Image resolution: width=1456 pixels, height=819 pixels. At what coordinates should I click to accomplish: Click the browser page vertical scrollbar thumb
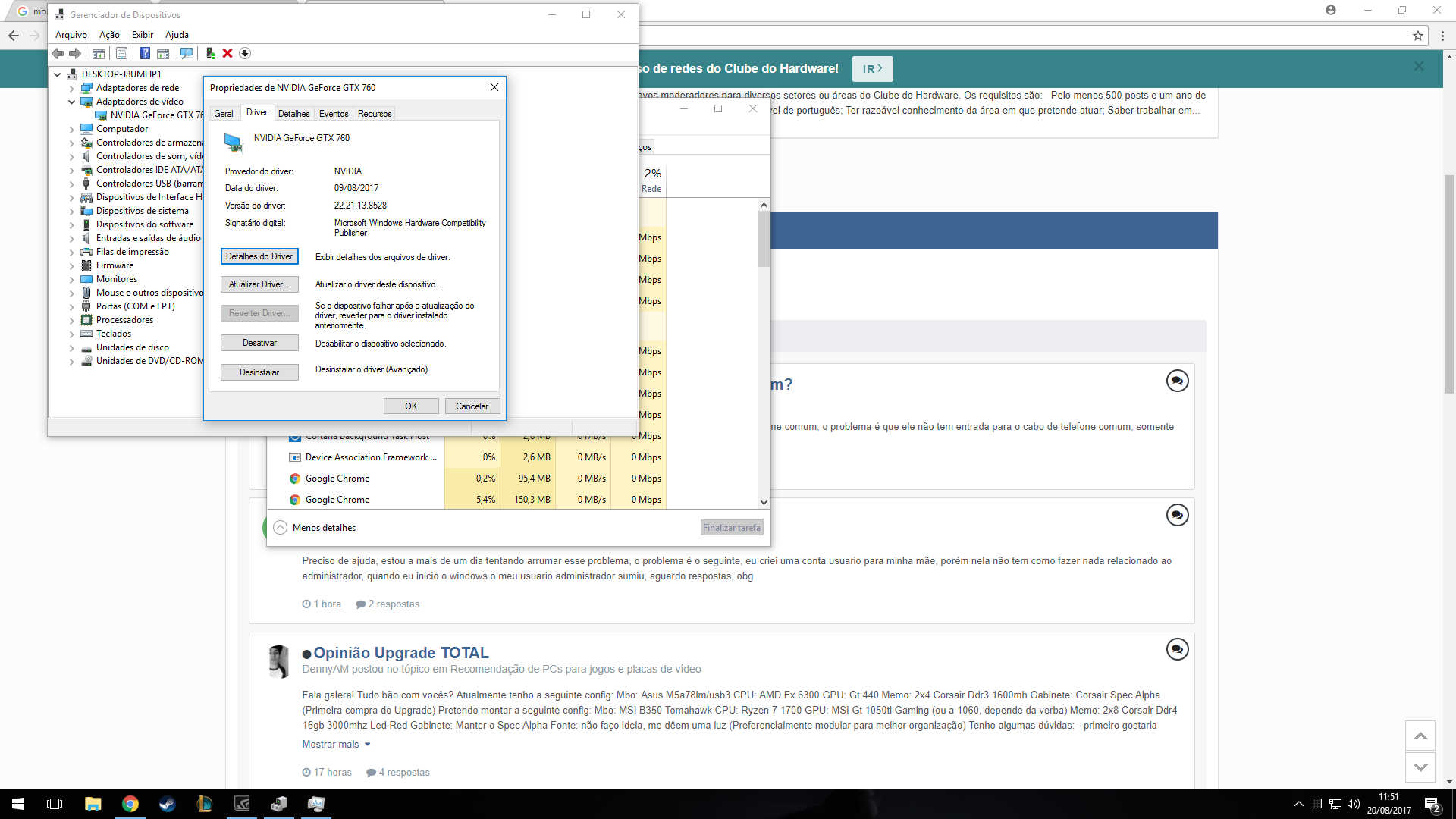[1449, 284]
